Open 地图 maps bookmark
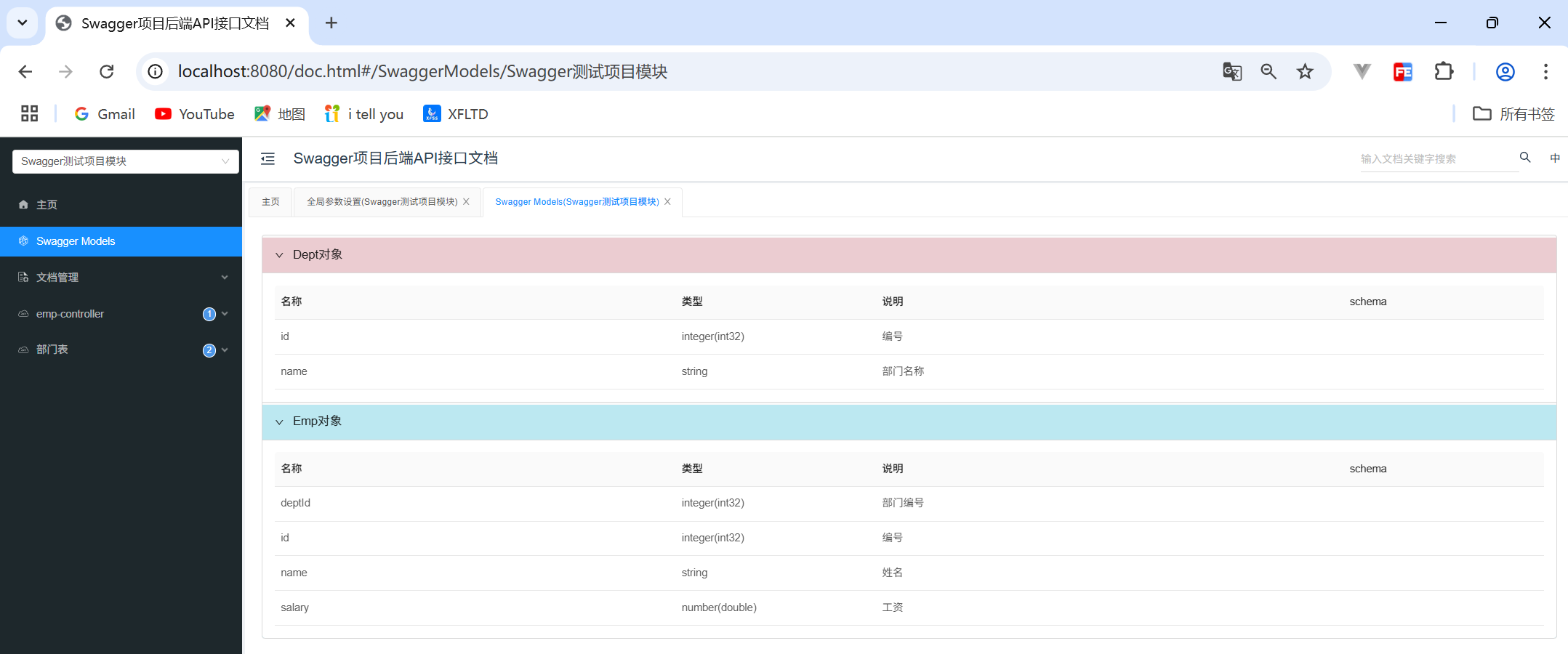 280,114
